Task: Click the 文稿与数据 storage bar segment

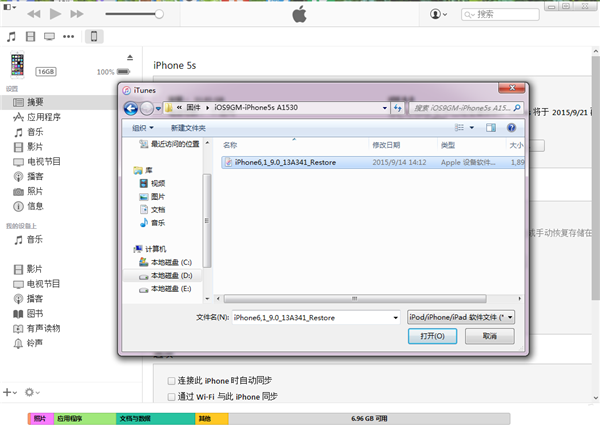Action: (156, 419)
